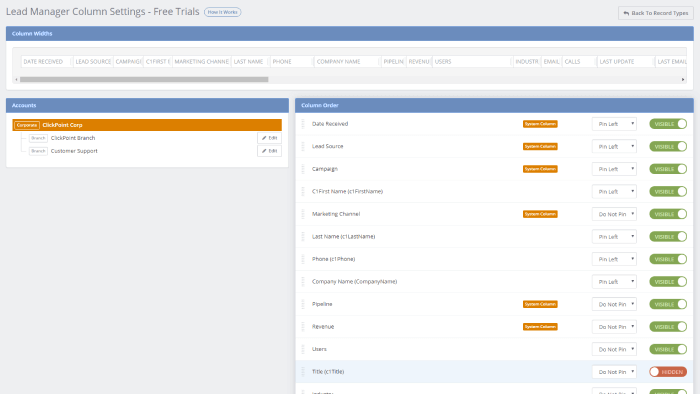Viewport: 700px width, 394px height.
Task: Click the USERS width header
Action: pos(472,62)
